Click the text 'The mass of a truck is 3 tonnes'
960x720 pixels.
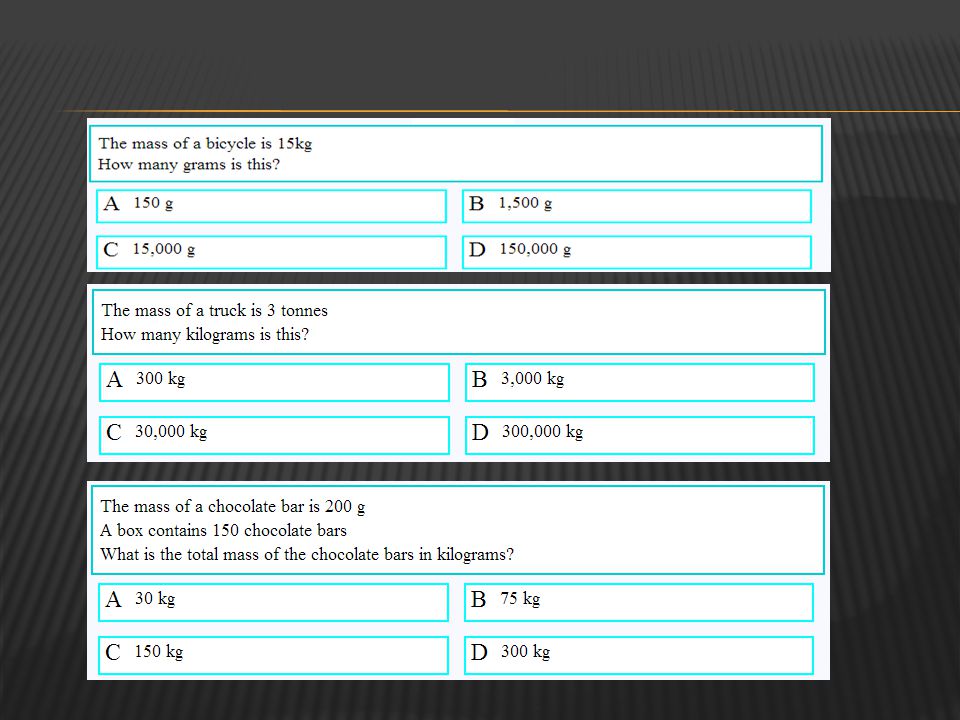(x=214, y=310)
